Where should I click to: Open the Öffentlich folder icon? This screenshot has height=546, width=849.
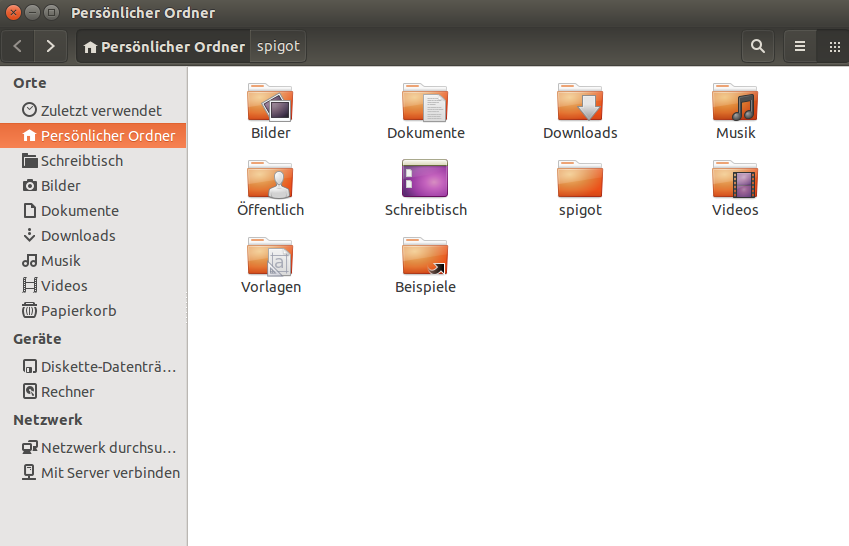click(270, 179)
